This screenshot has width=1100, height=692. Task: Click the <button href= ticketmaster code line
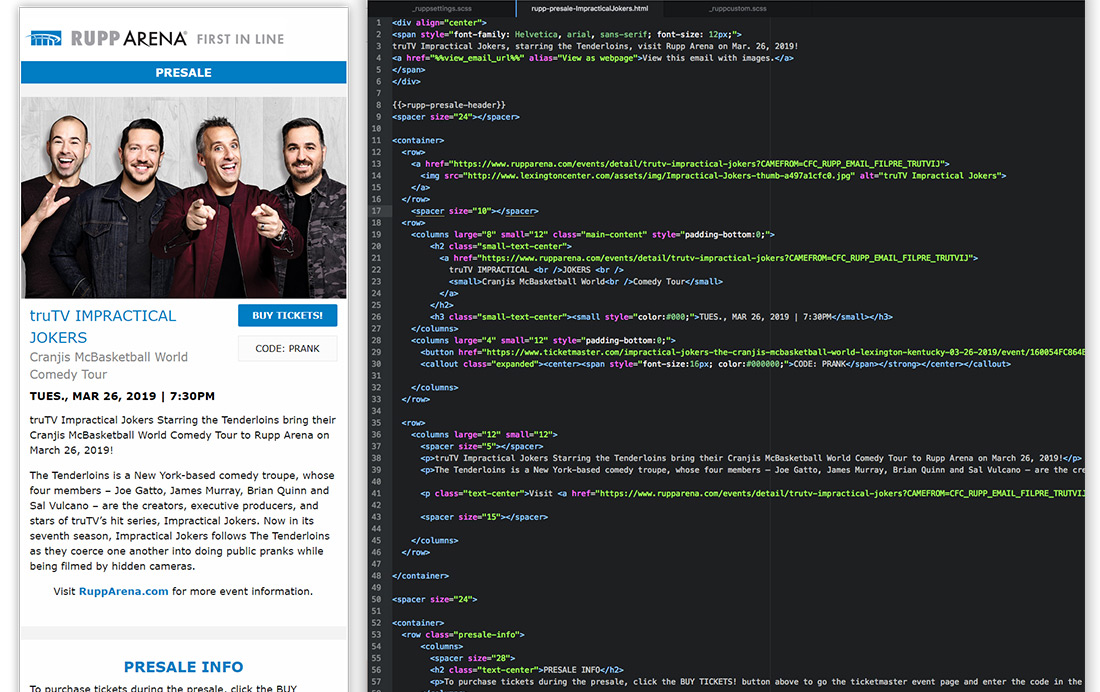(x=752, y=352)
